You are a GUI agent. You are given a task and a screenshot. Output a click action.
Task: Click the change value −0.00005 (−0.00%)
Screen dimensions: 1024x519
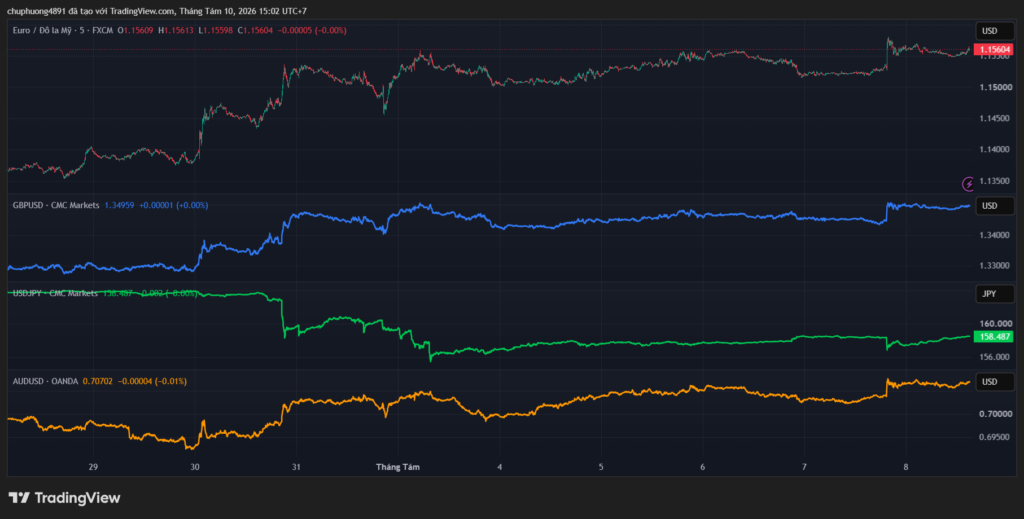tap(312, 30)
